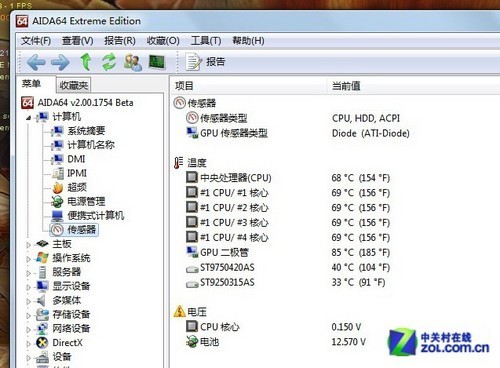The height and width of the screenshot is (368, 500).
Task: Expand the 操作系统 tree node
Action: [x=29, y=259]
